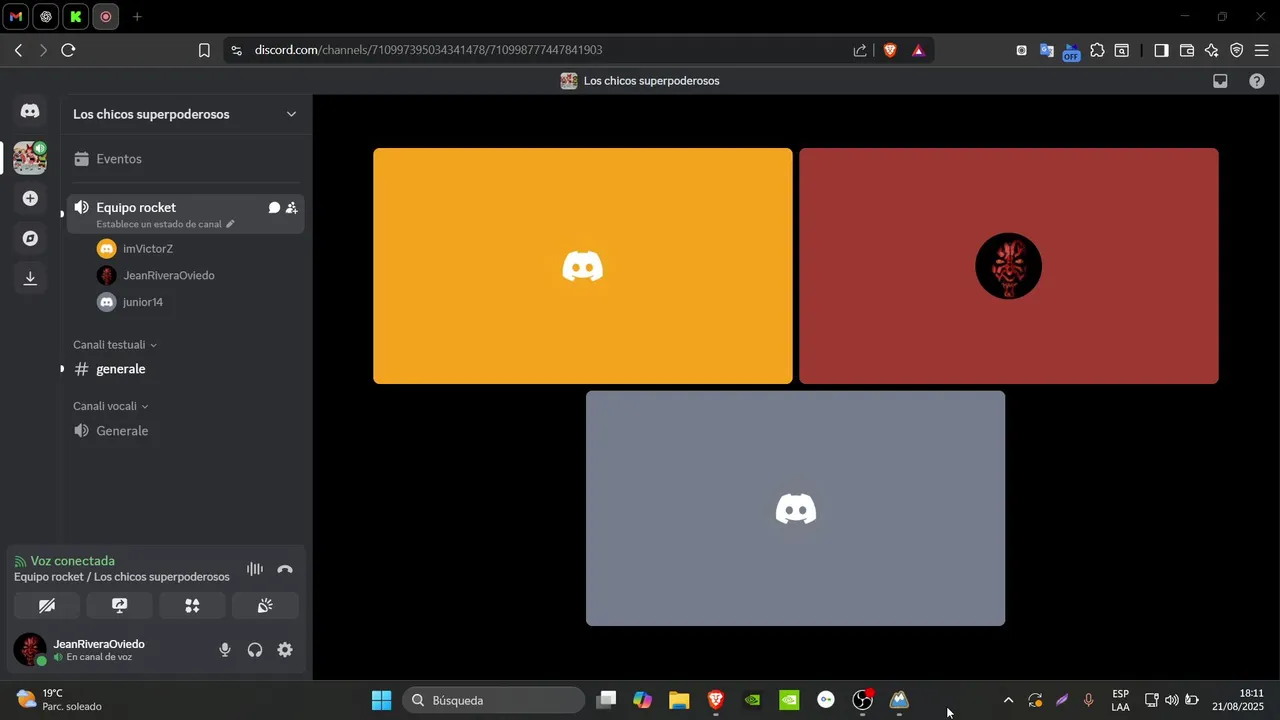The height and width of the screenshot is (720, 1280).
Task: Deafen with headphones icon
Action: pos(255,650)
